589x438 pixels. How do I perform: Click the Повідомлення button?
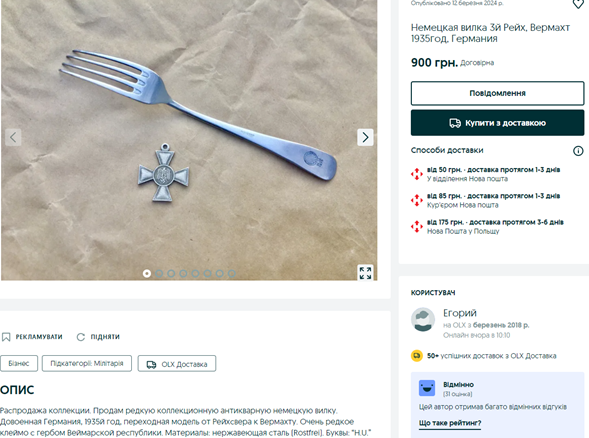(497, 93)
